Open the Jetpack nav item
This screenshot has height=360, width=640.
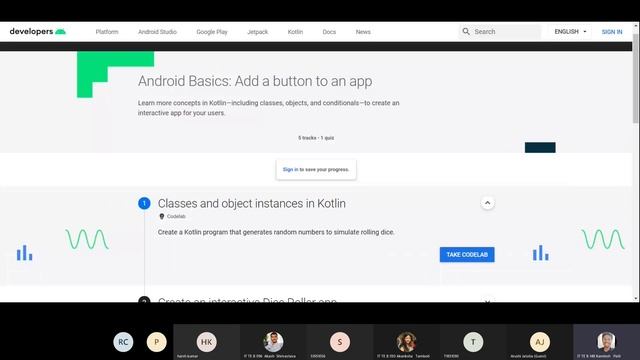click(x=258, y=32)
